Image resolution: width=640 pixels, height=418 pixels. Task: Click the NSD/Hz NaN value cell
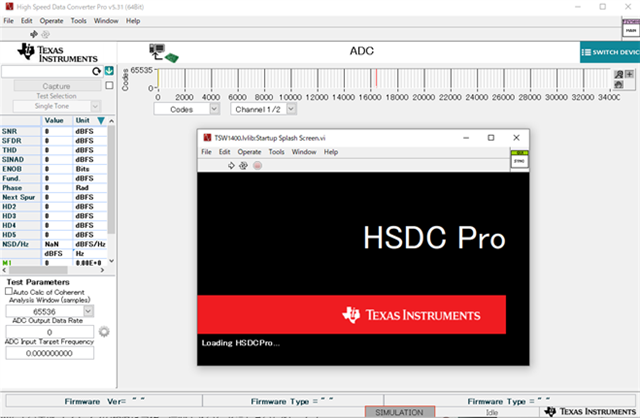click(57, 244)
